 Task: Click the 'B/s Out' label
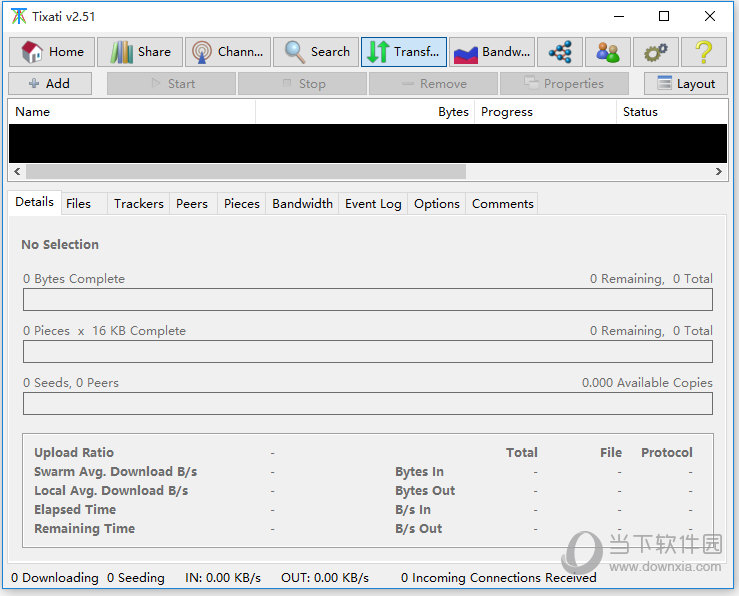tap(419, 529)
